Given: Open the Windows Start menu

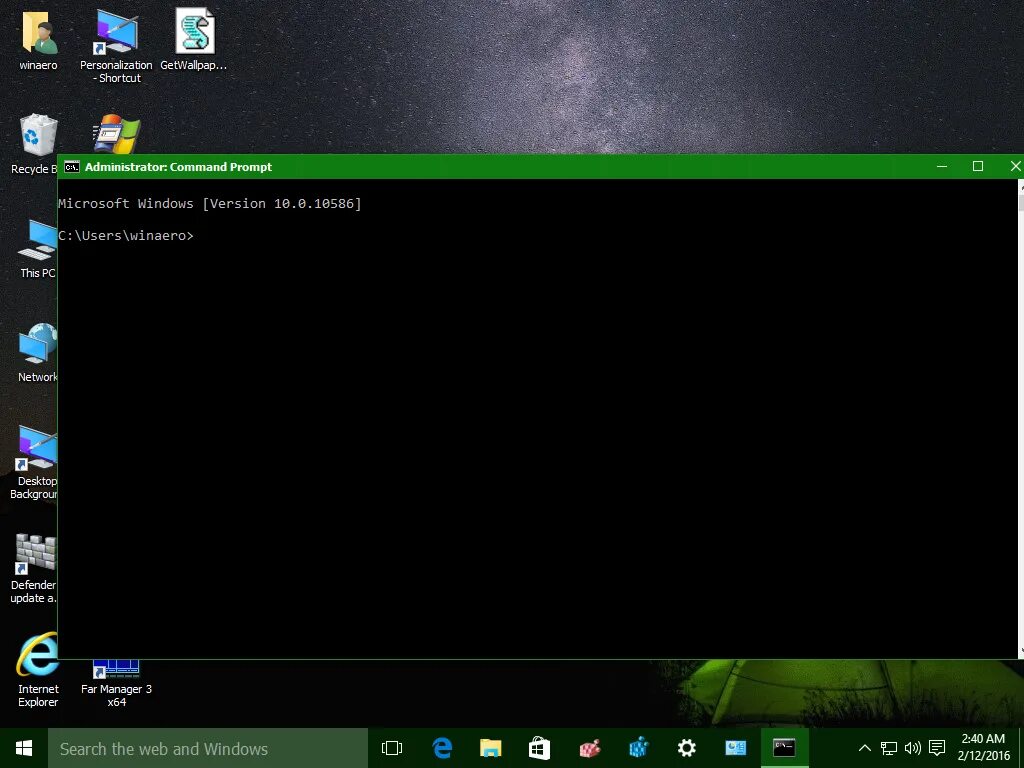Looking at the screenshot, I should pyautogui.click(x=24, y=748).
